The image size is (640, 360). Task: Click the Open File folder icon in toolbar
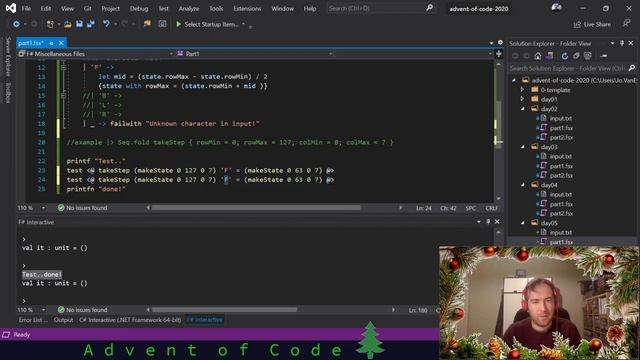(68, 24)
